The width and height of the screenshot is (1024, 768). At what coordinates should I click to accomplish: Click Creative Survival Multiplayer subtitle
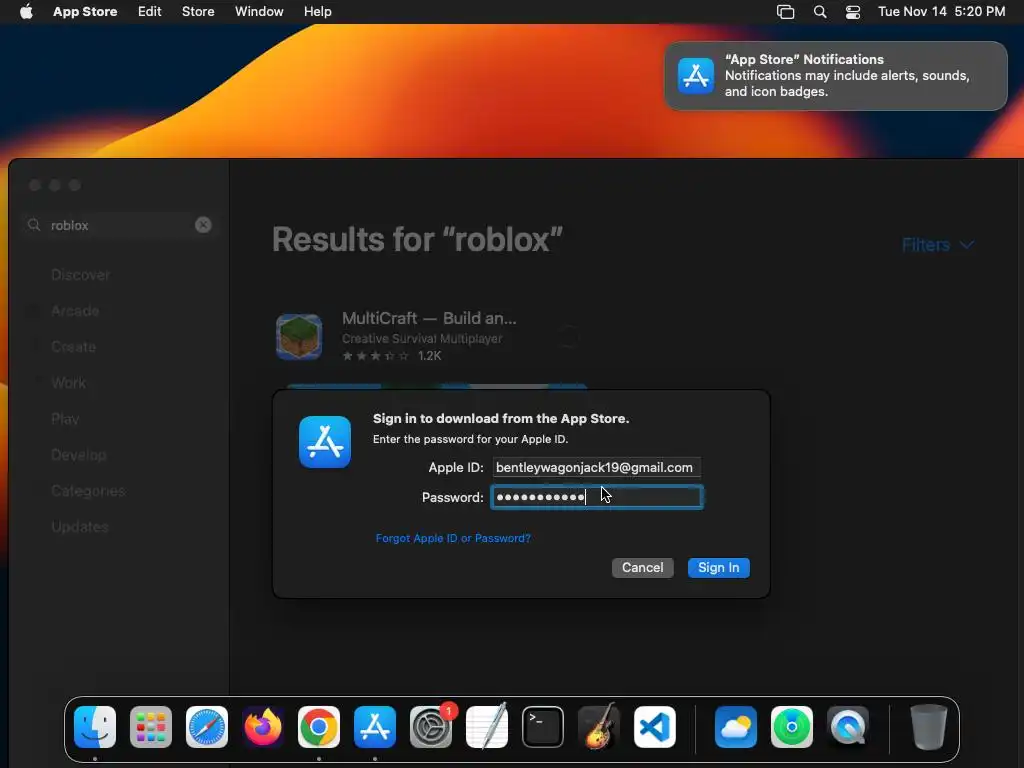click(x=422, y=338)
